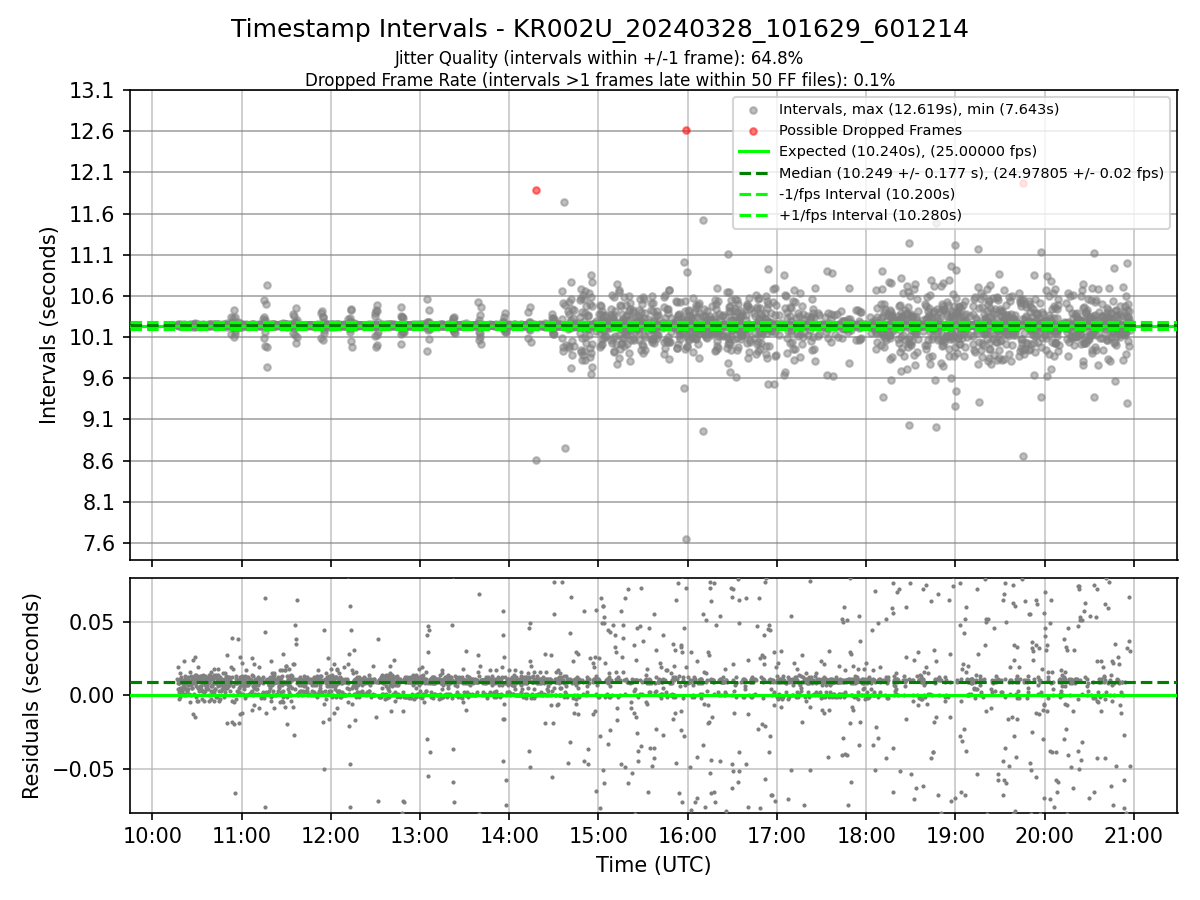Click the x-axis tick label '17:00'
This screenshot has height=900, width=1200.
[776, 836]
